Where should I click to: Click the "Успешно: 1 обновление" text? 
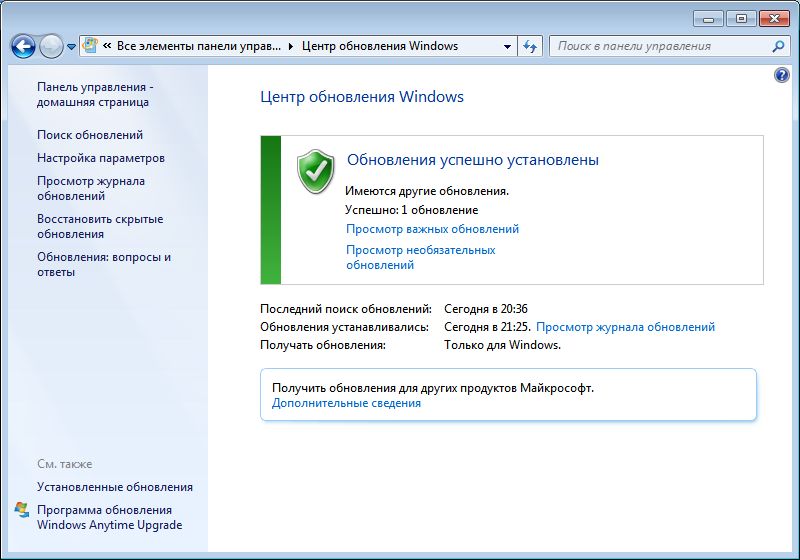(412, 210)
